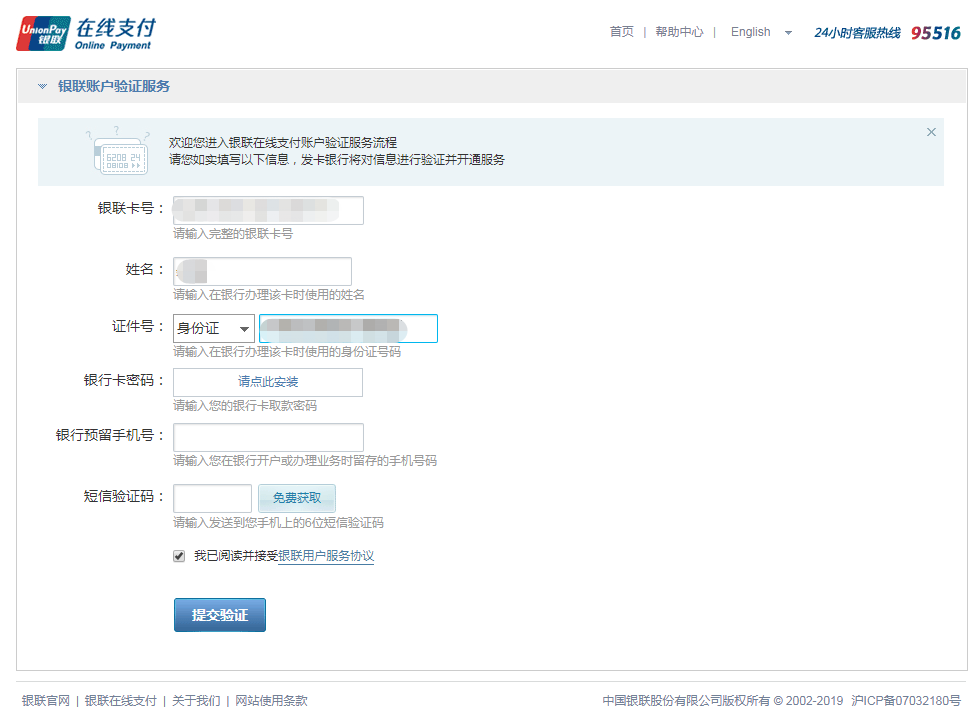Focus the 银联卡号 card number field
The image size is (978, 723).
268,210
